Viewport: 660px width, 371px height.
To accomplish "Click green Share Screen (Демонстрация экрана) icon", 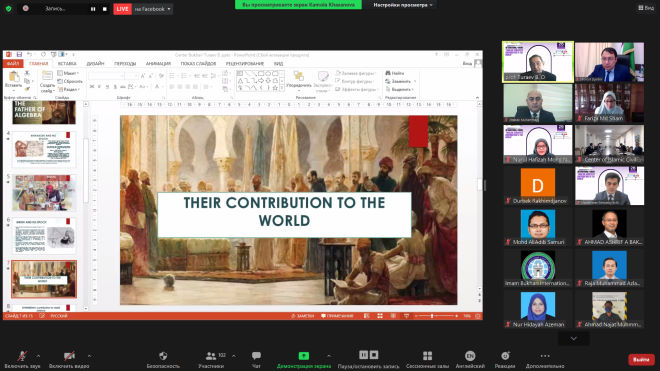I will click(303, 356).
